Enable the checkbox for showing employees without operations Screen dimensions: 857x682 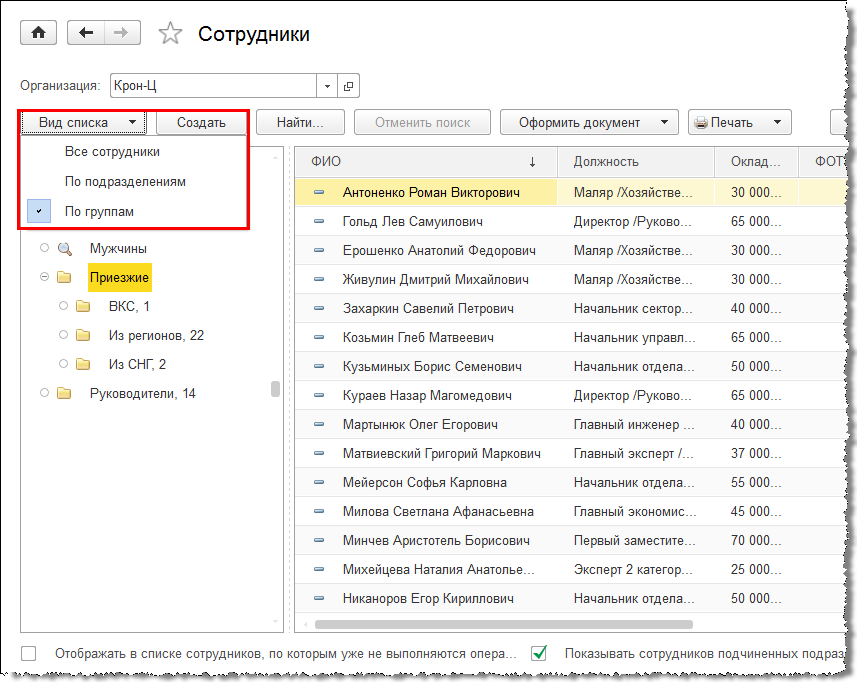28,653
